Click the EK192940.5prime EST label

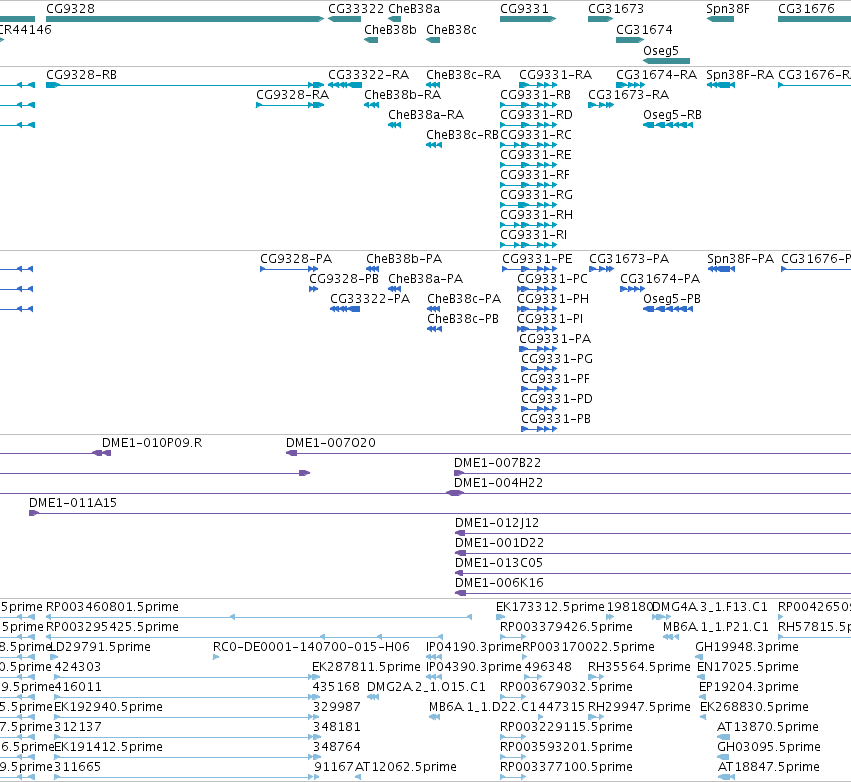pyautogui.click(x=109, y=707)
